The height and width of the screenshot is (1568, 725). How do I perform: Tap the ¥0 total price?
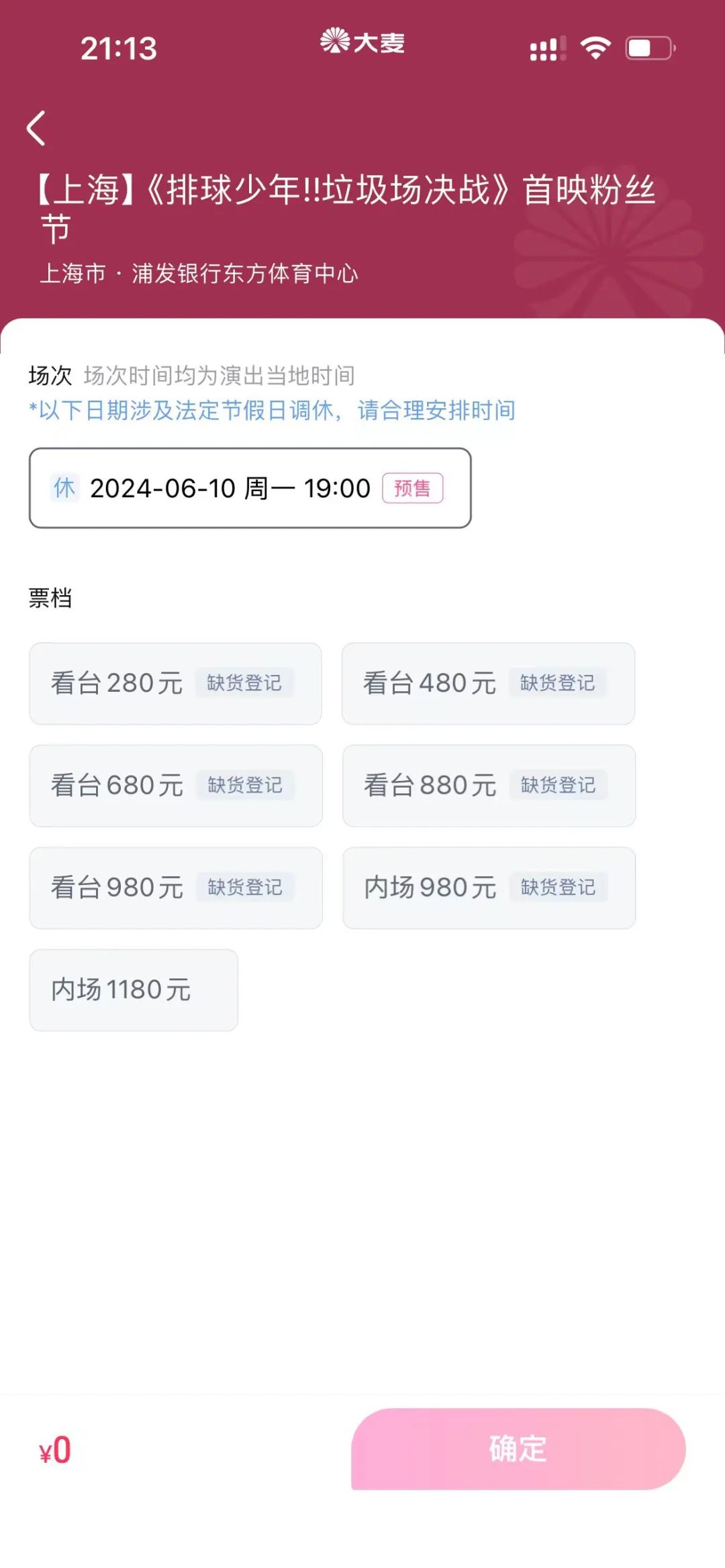[55, 1451]
